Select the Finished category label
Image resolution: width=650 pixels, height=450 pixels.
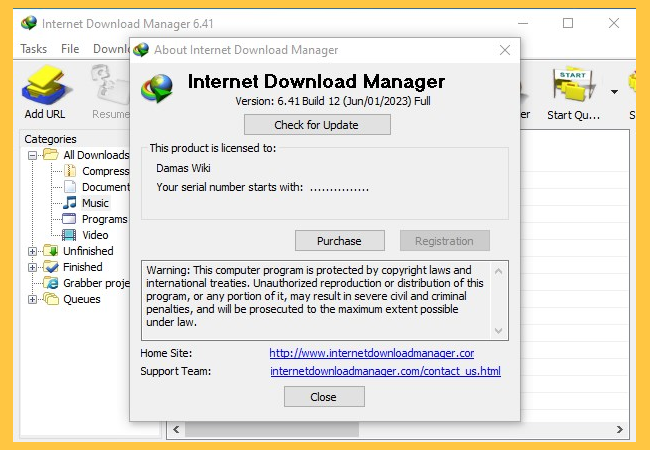point(83,267)
